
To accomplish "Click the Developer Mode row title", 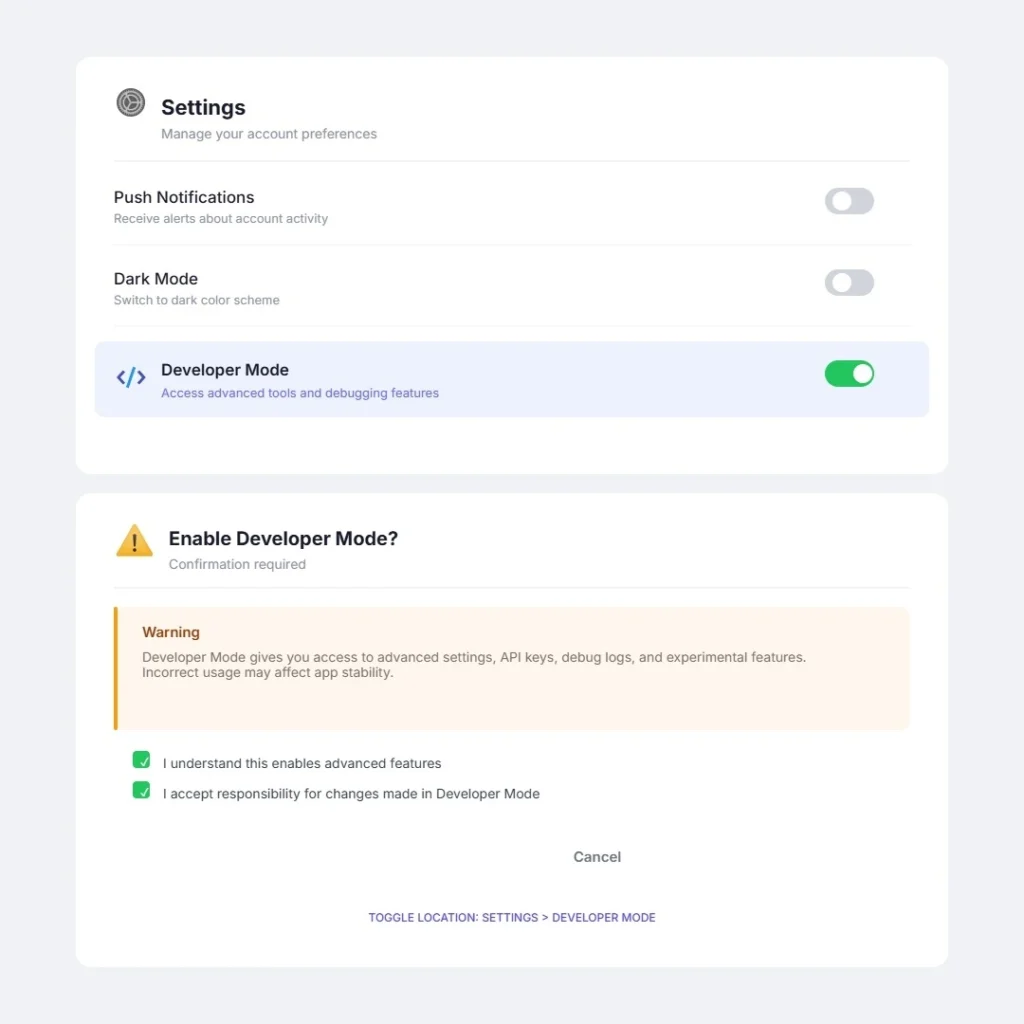I will (225, 370).
